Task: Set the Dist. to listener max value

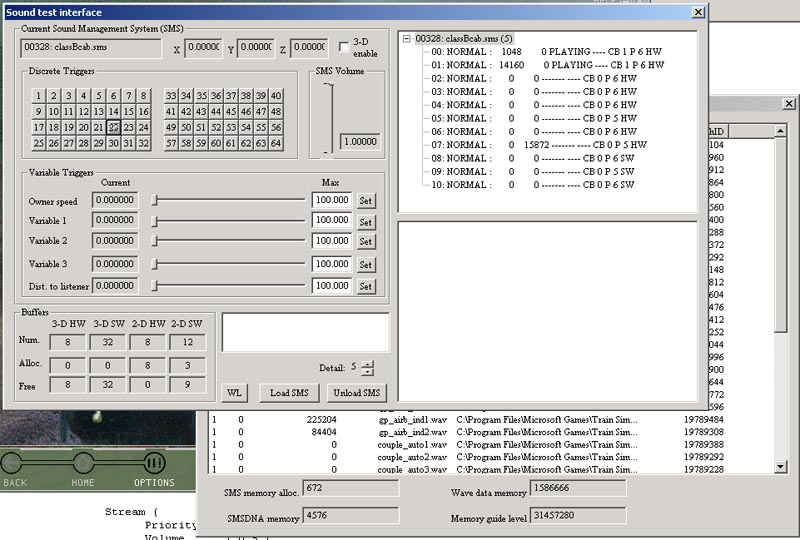Action: (365, 286)
